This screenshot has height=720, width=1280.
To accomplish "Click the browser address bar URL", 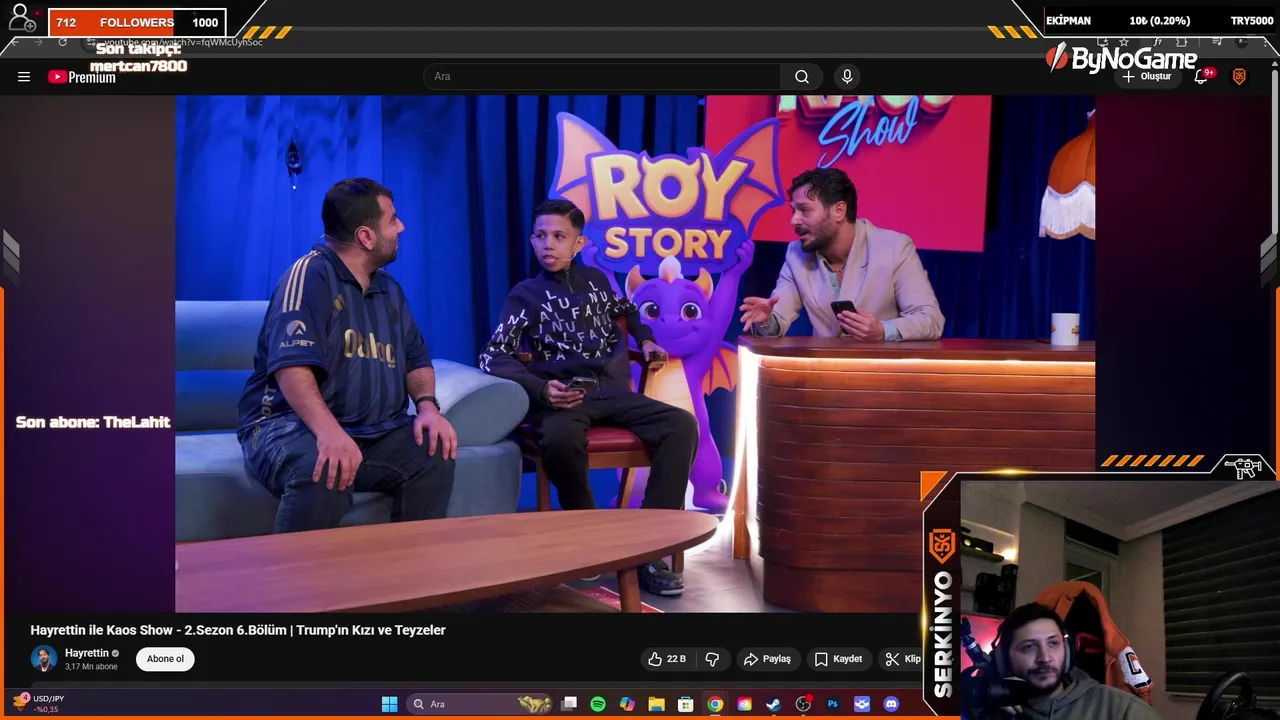I will pos(185,42).
